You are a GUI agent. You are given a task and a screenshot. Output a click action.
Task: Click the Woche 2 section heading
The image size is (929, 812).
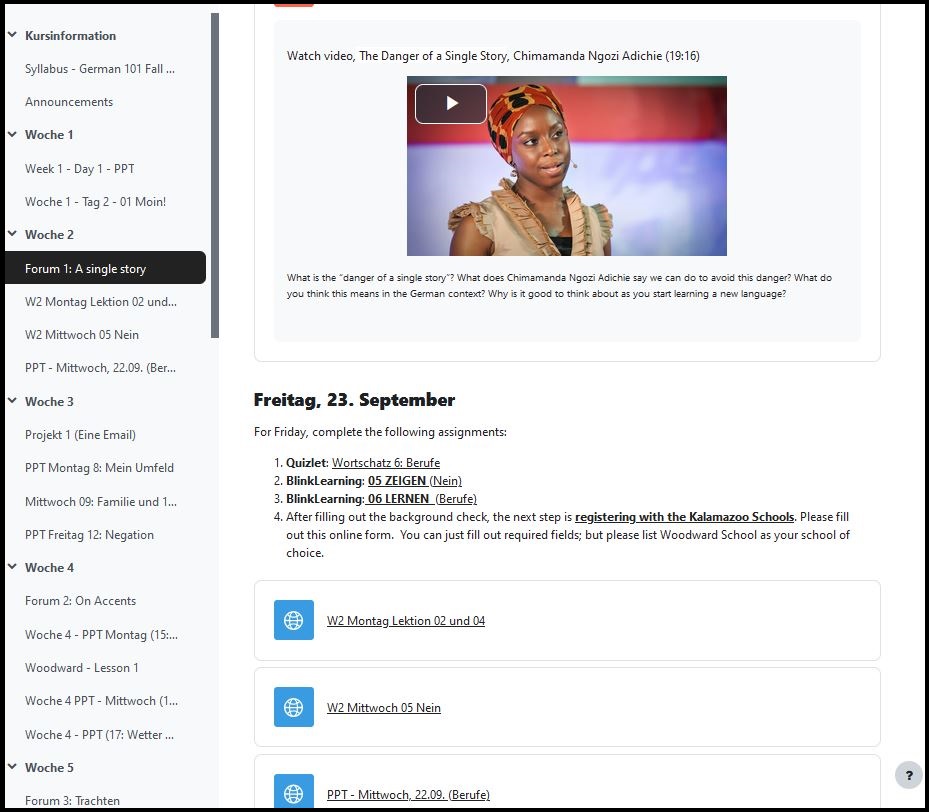pyautogui.click(x=49, y=235)
